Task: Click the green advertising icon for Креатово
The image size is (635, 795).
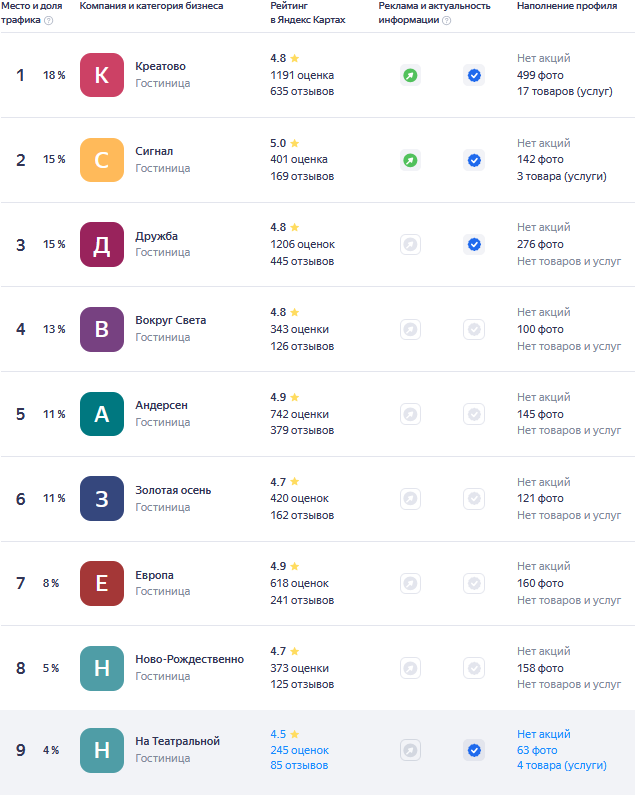Action: pos(410,75)
